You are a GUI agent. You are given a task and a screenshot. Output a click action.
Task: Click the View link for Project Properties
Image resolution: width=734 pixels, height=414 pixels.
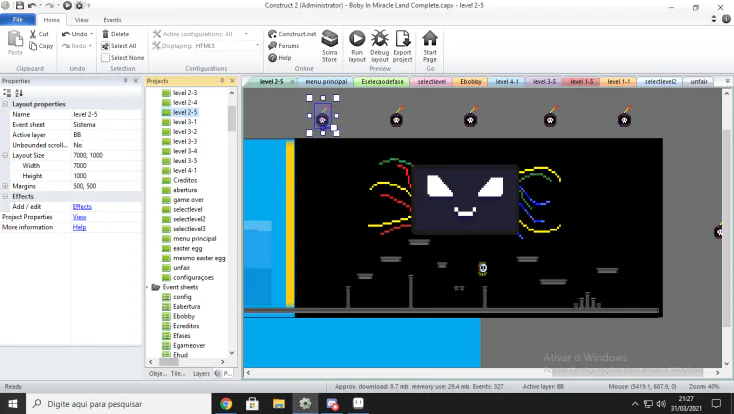(79, 217)
